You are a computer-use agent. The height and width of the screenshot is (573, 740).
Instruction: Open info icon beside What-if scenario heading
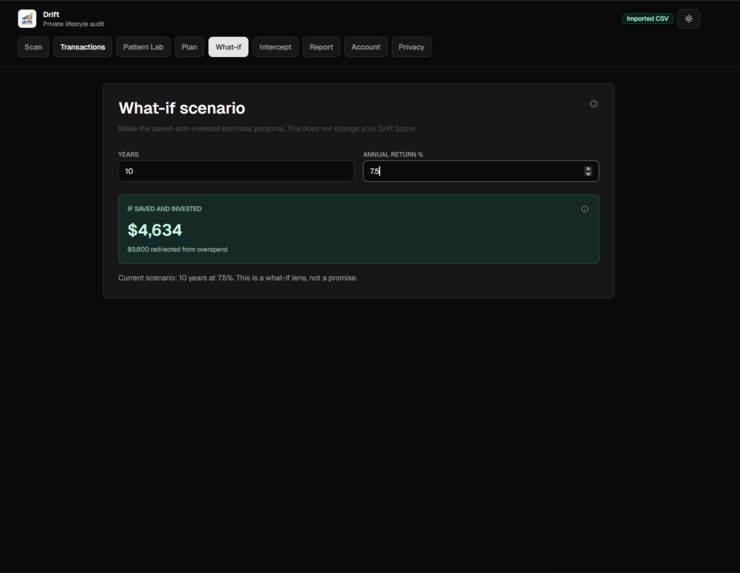pyautogui.click(x=594, y=104)
